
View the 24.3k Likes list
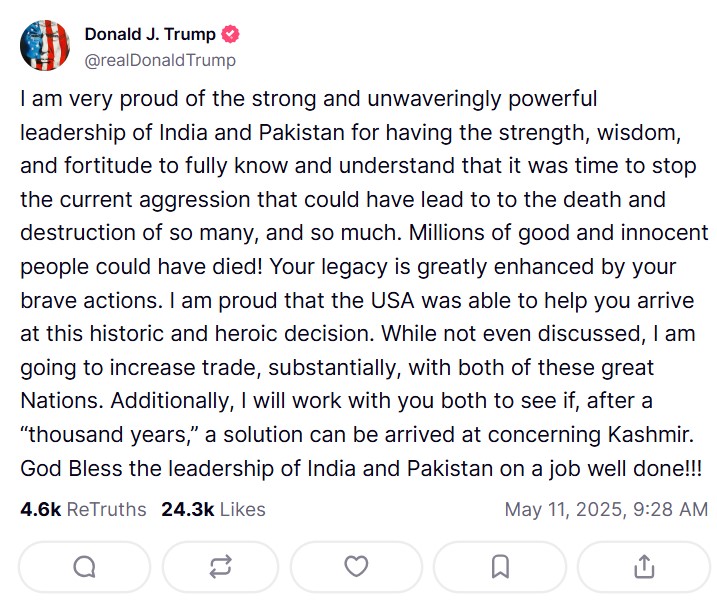point(213,509)
